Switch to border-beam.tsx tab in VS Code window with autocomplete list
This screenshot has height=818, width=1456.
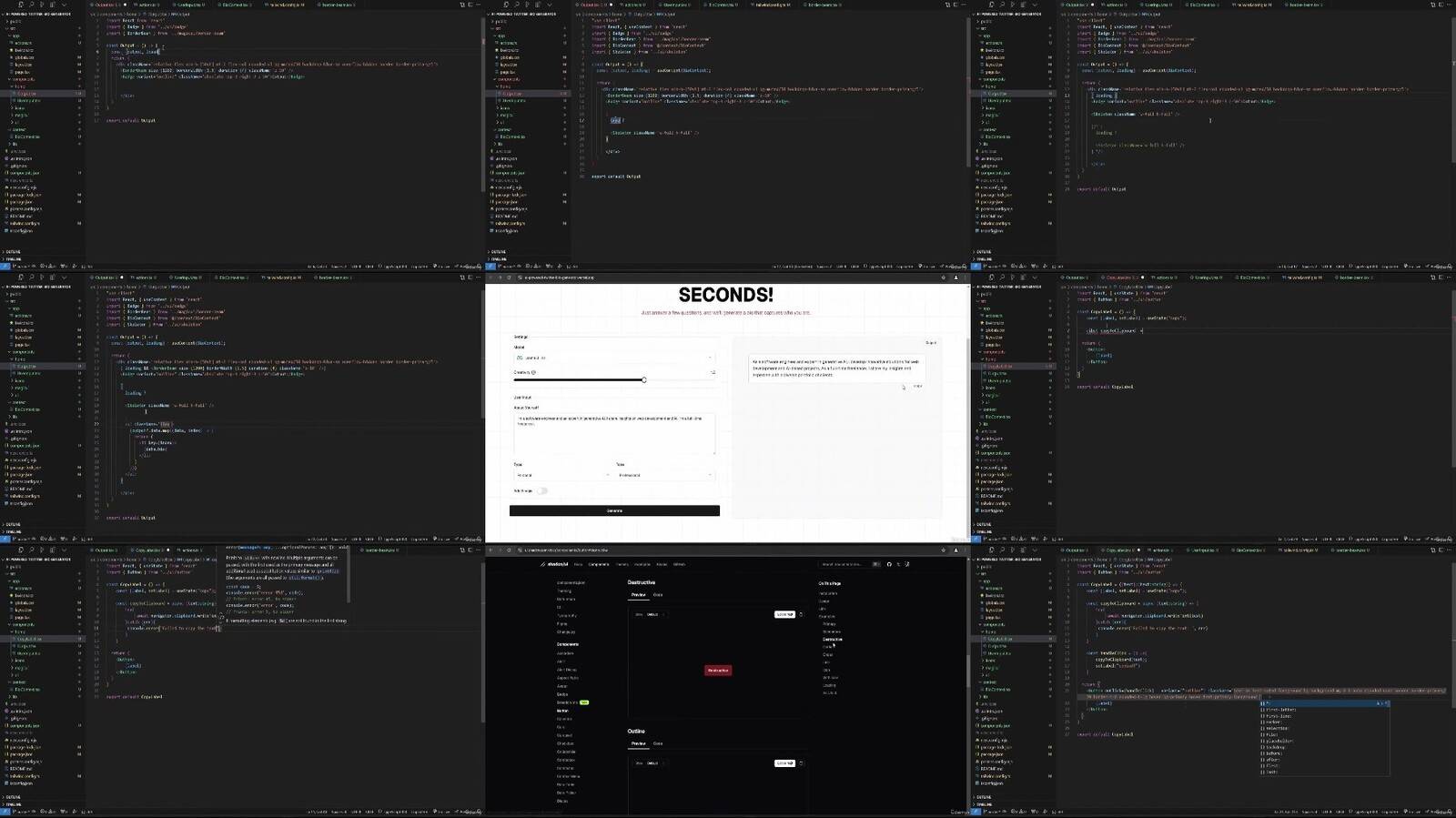click(x=1350, y=550)
